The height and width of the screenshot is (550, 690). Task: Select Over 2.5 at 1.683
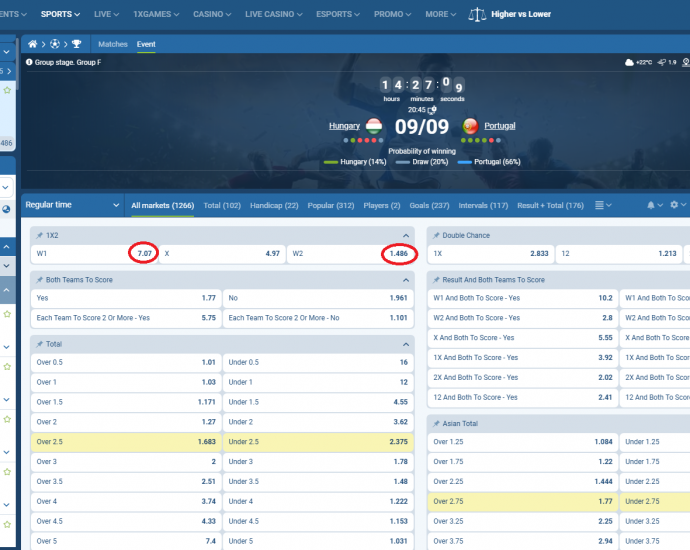click(126, 442)
